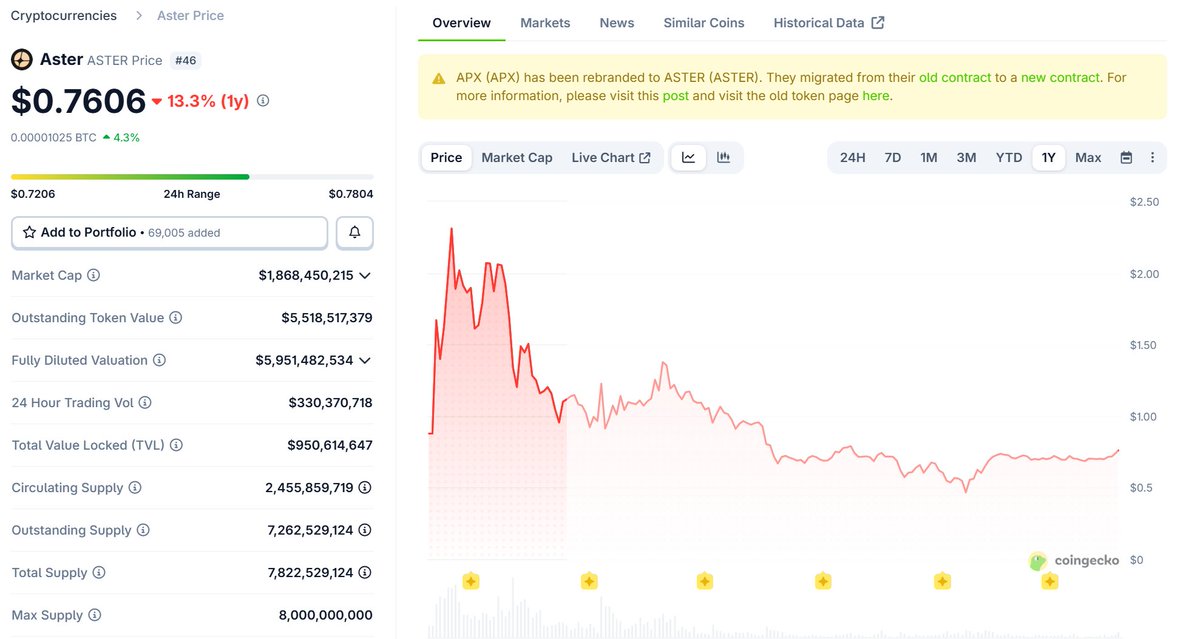Click the first yellow news marker under chart
Image resolution: width=1200 pixels, height=639 pixels.
point(471,581)
